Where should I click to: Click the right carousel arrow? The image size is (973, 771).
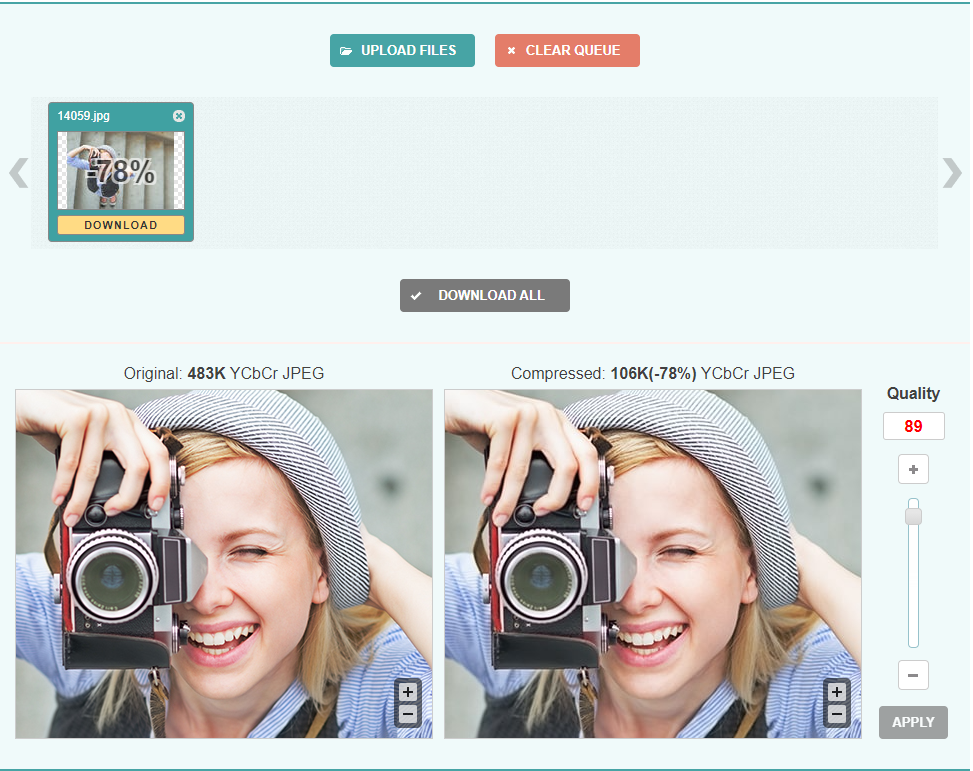pyautogui.click(x=952, y=173)
